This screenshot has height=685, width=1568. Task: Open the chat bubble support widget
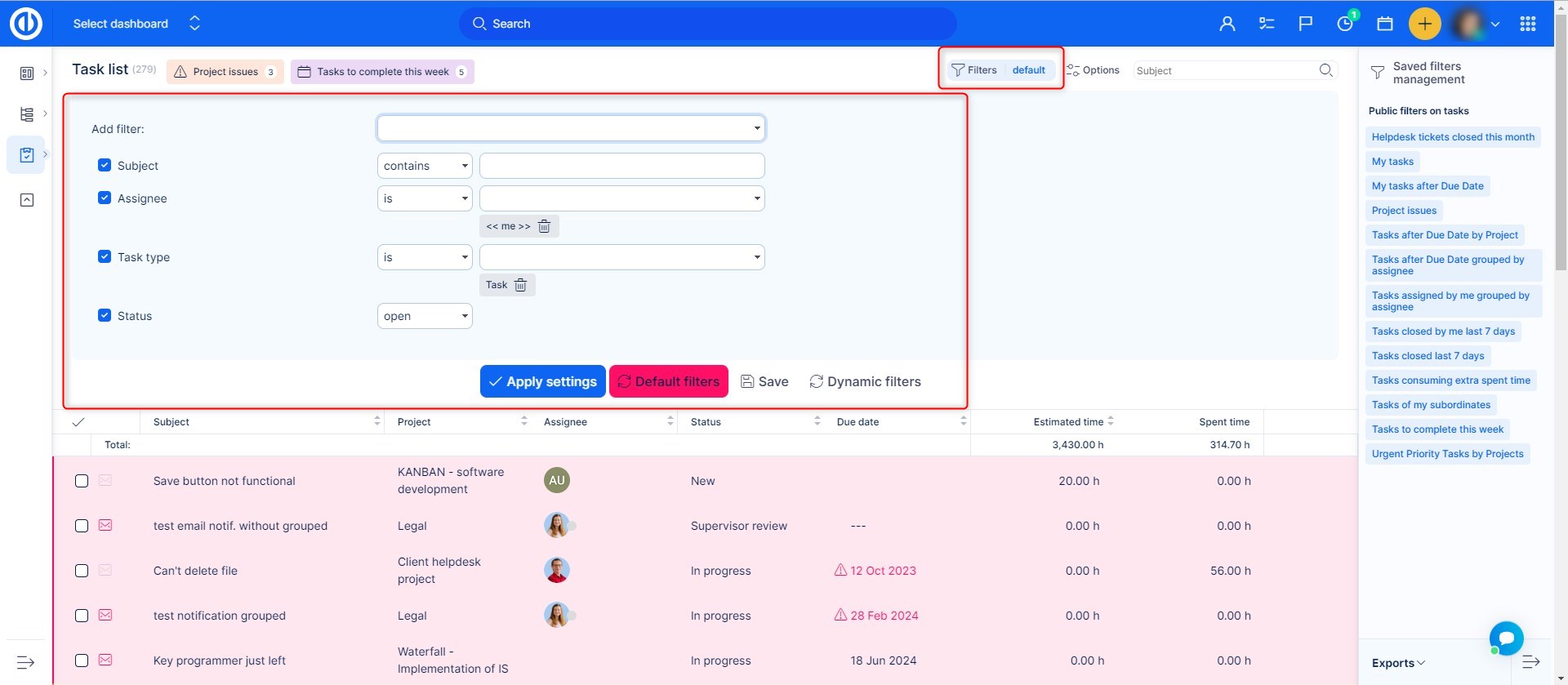pos(1506,638)
